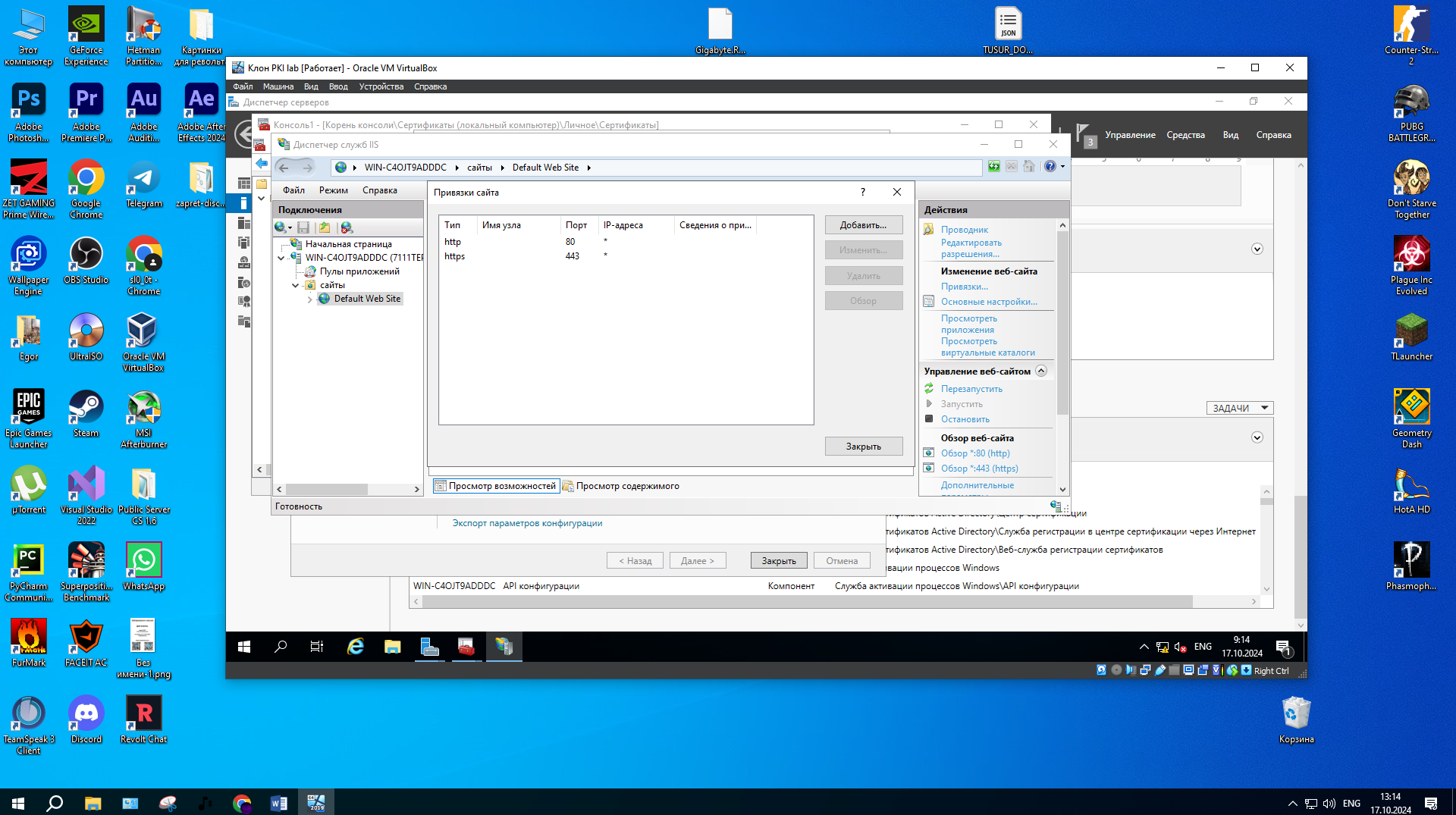Screen dimensions: 1456x815
Task: Open the Устройства menu in VirtualBox
Action: tap(381, 86)
